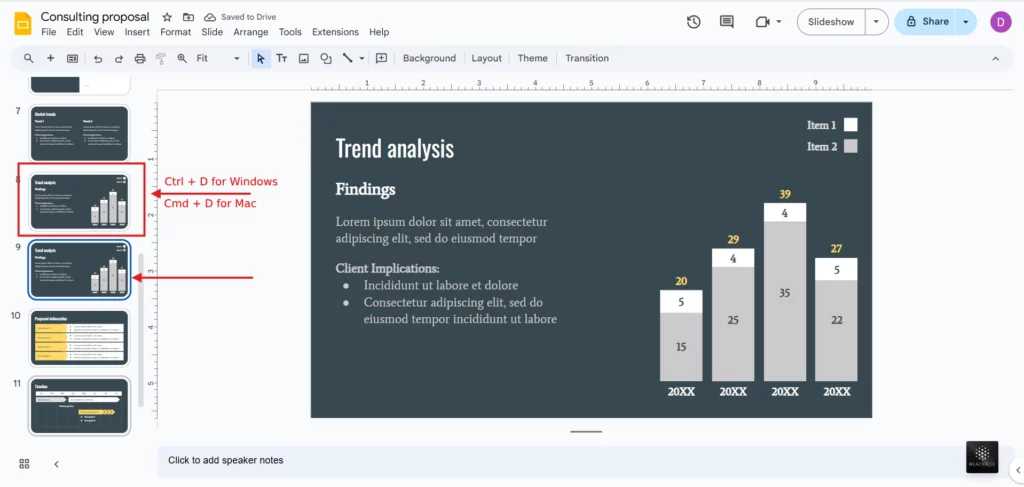Click the Insert image icon
Screen dimensions: 1024x487
[304, 59]
